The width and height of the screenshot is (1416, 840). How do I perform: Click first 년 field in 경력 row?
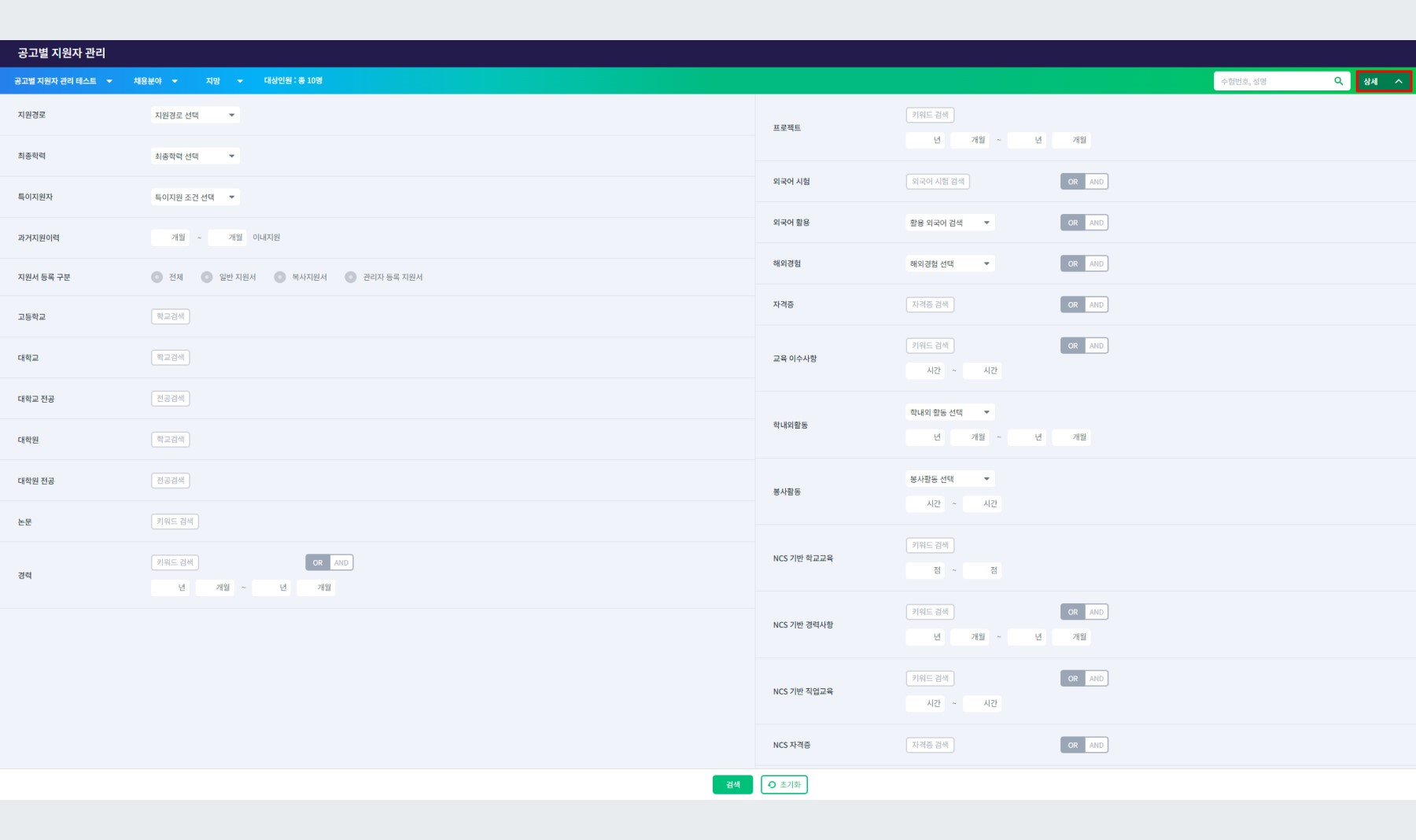click(x=170, y=588)
